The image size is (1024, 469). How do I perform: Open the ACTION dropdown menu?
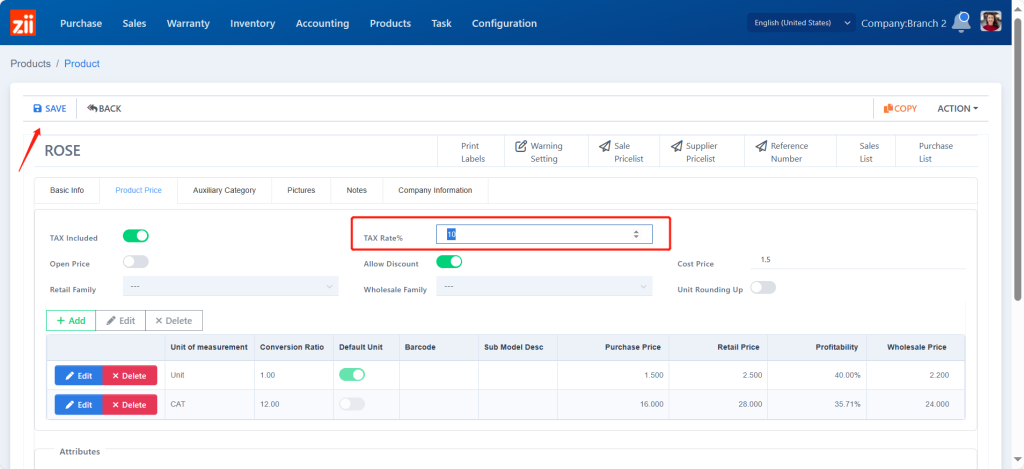tap(957, 108)
